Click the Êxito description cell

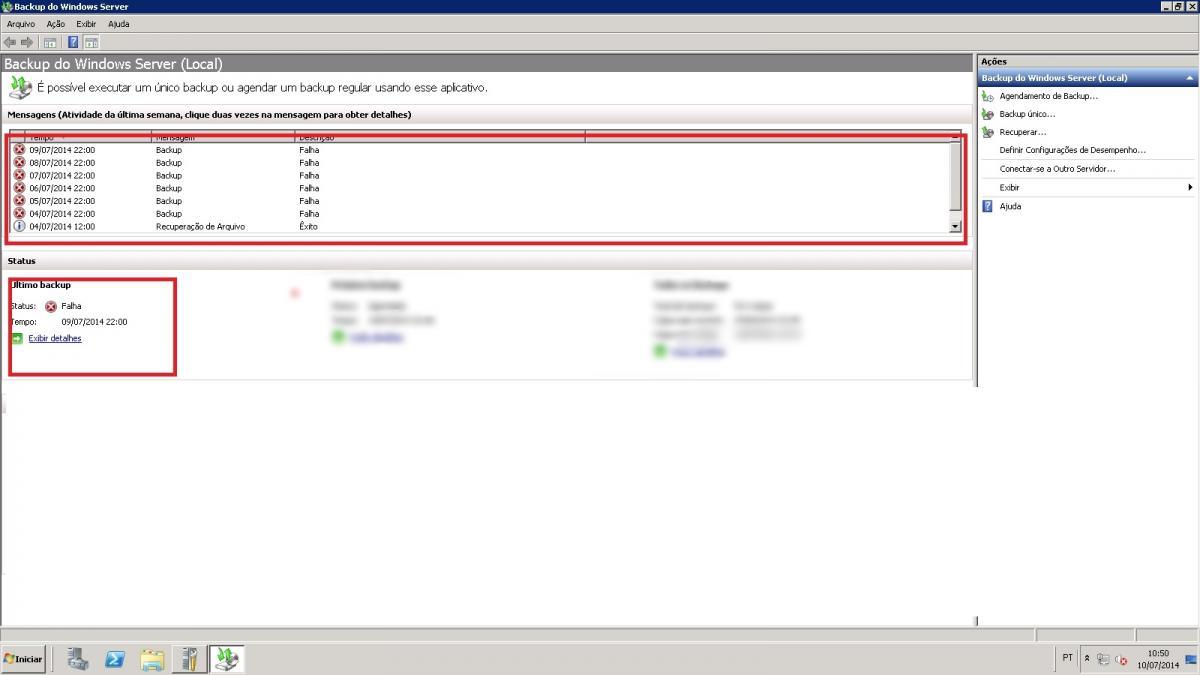coord(308,226)
